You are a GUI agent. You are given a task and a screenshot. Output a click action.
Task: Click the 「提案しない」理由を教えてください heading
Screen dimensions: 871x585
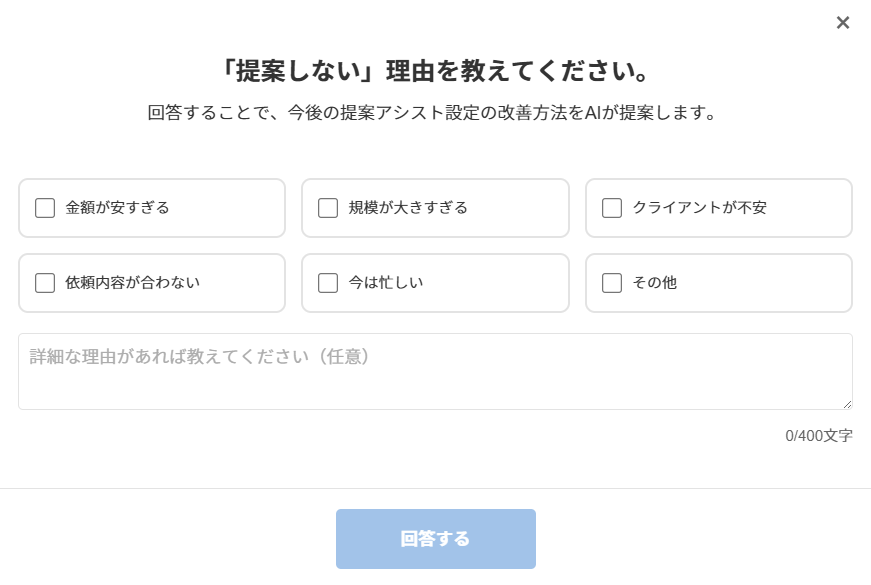pos(435,72)
